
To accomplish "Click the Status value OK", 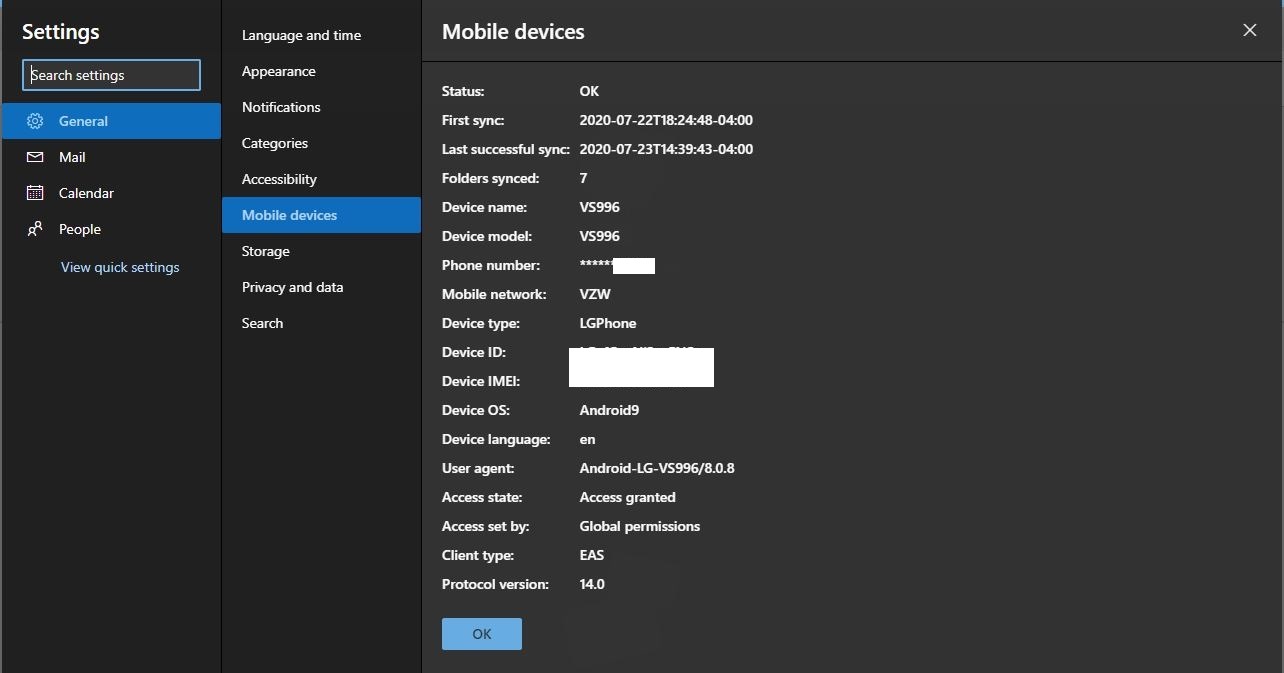I will pos(589,91).
